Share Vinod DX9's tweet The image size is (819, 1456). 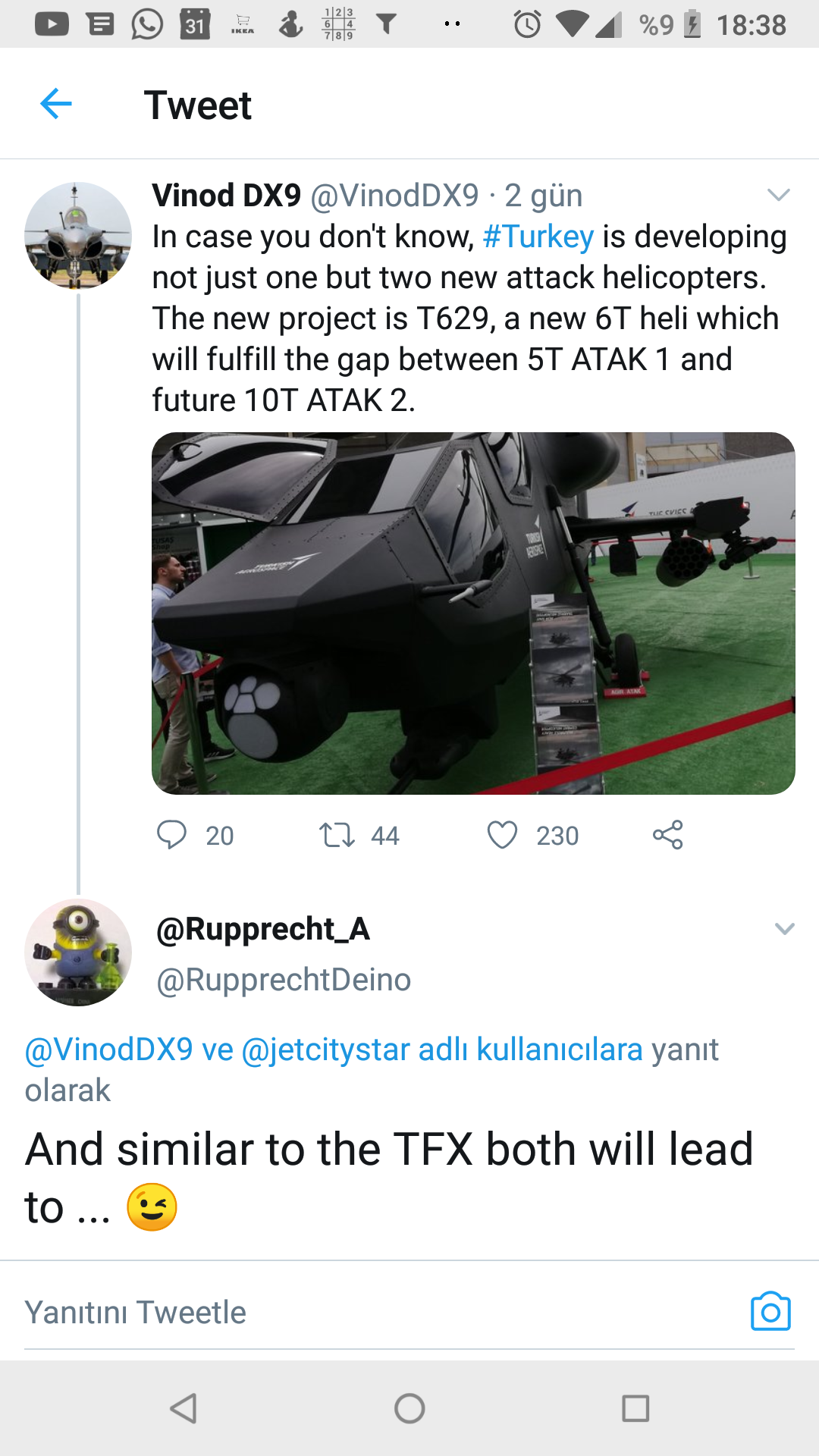coord(668,835)
